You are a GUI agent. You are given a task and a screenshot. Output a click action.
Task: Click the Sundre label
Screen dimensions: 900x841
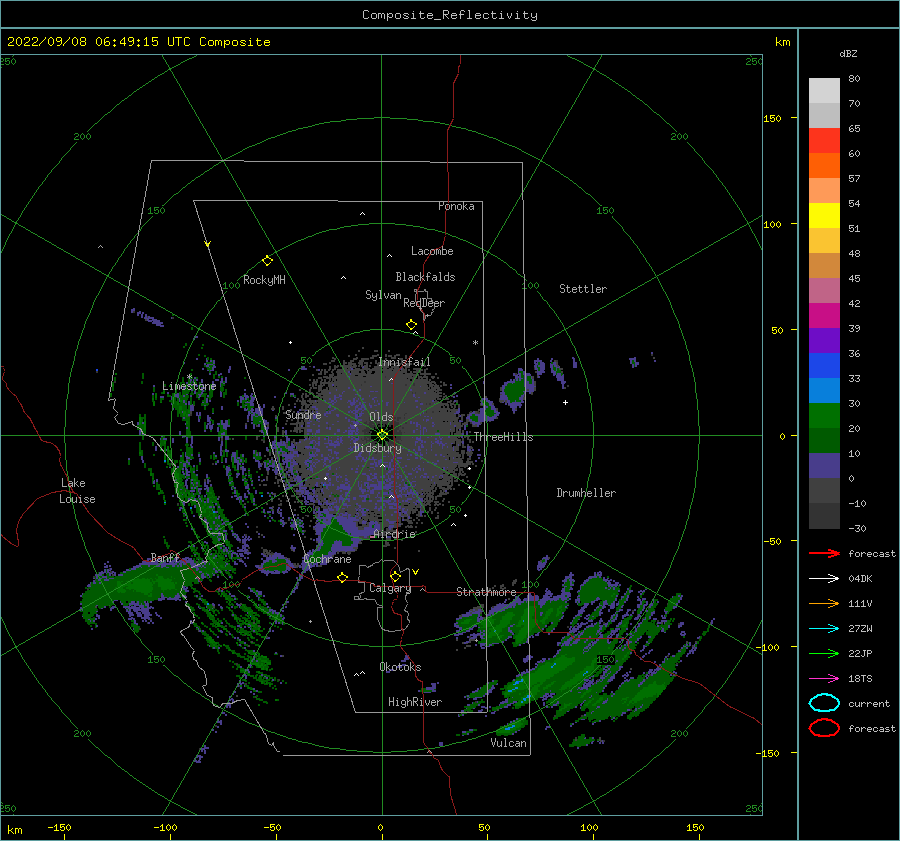[303, 414]
